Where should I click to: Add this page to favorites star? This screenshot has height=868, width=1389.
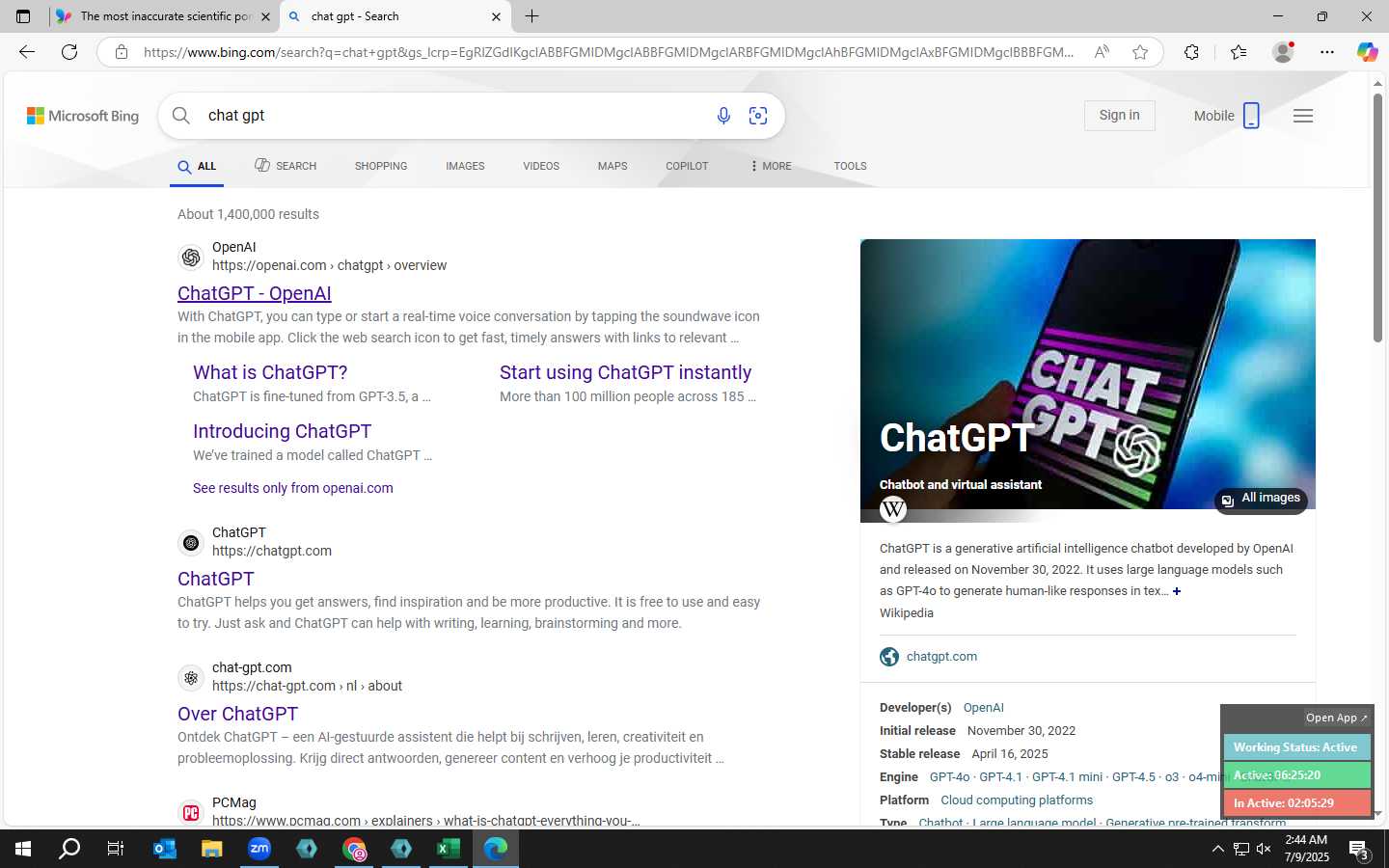1140,52
